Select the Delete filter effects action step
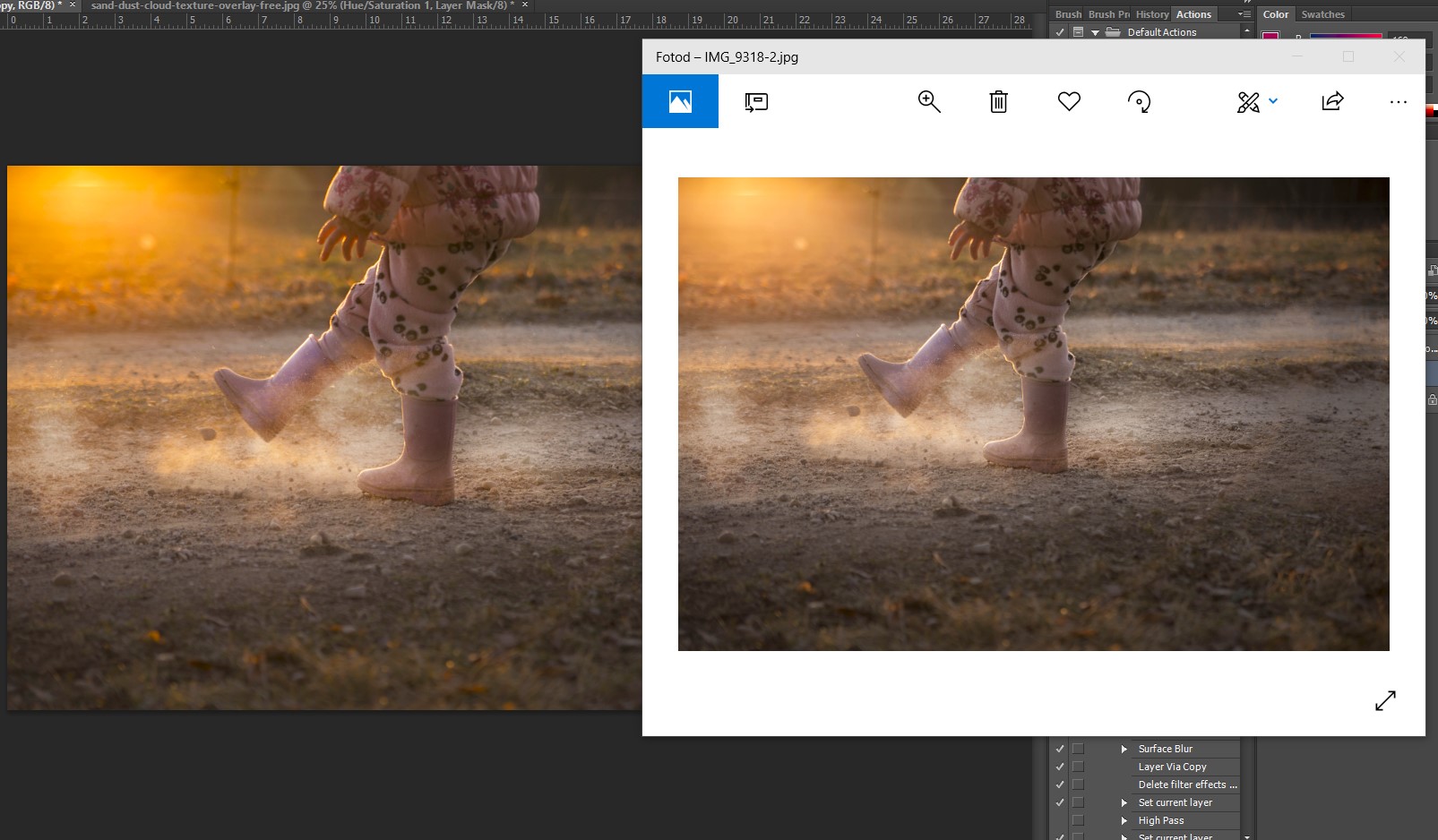 pos(1186,784)
